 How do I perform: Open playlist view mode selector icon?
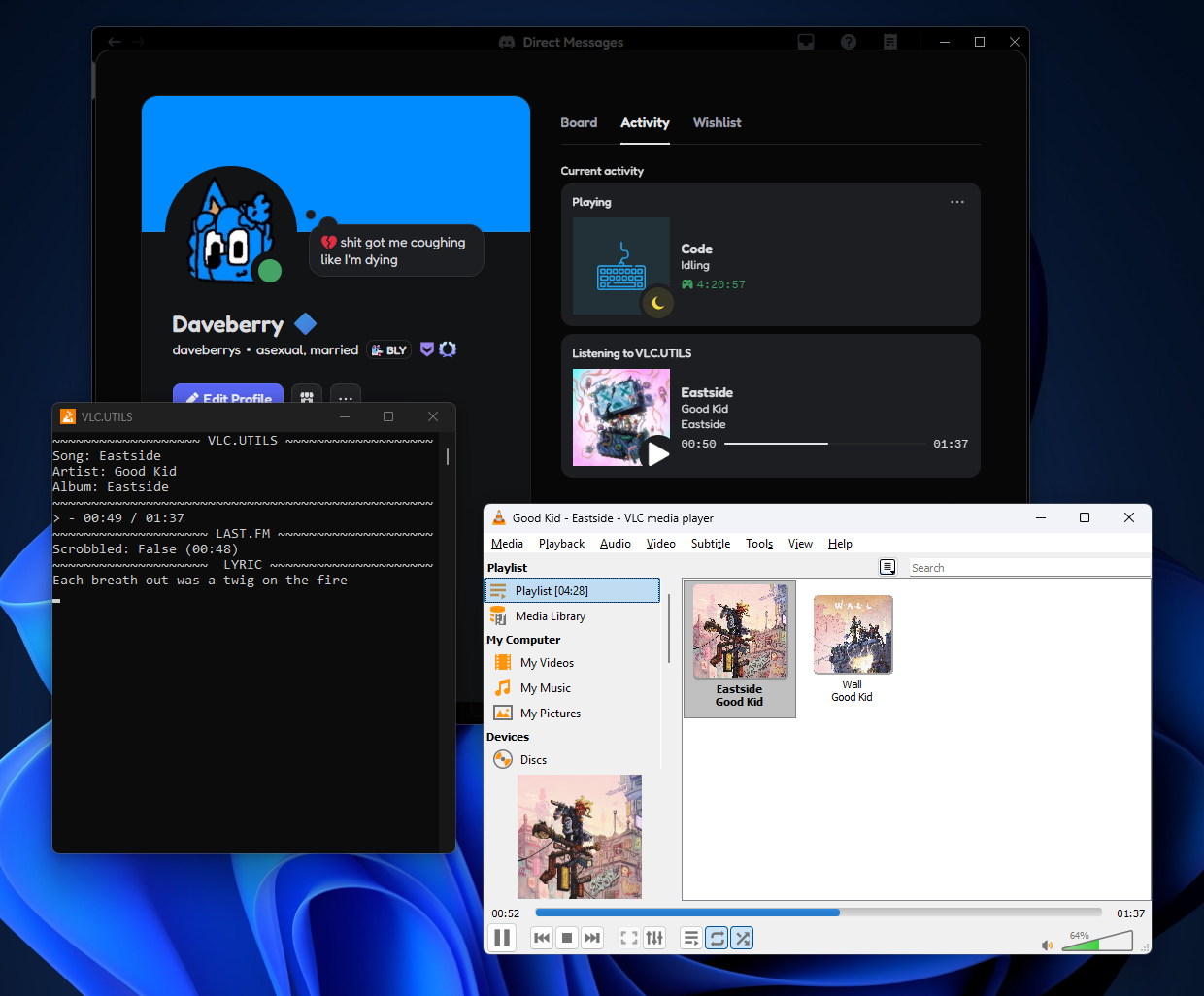pos(887,567)
